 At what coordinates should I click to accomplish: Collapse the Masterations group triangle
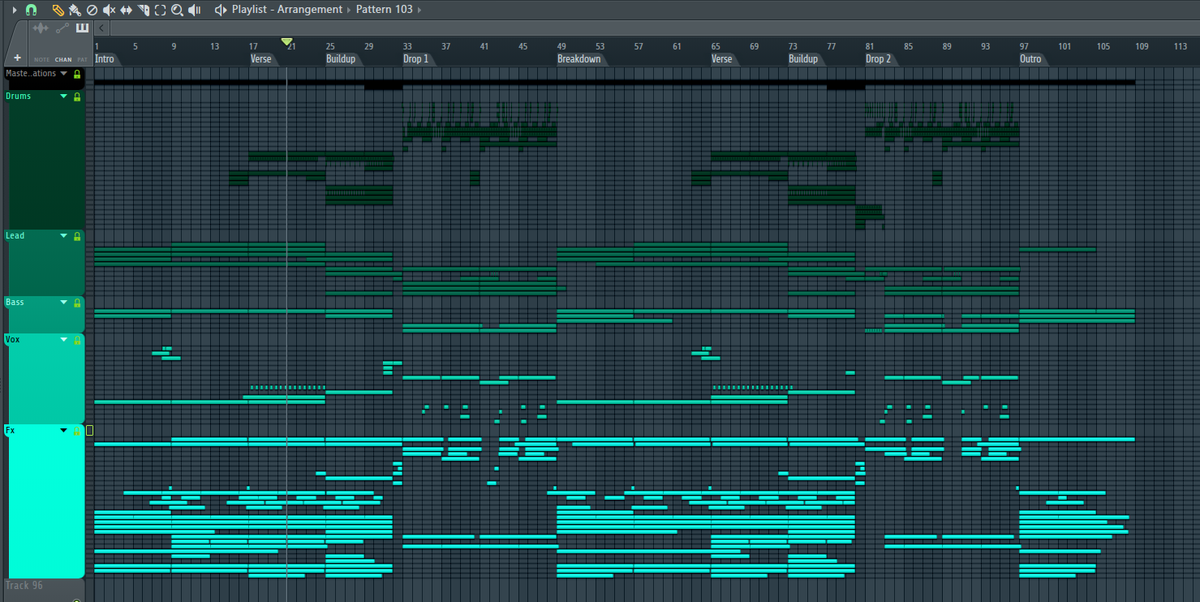pyautogui.click(x=64, y=74)
